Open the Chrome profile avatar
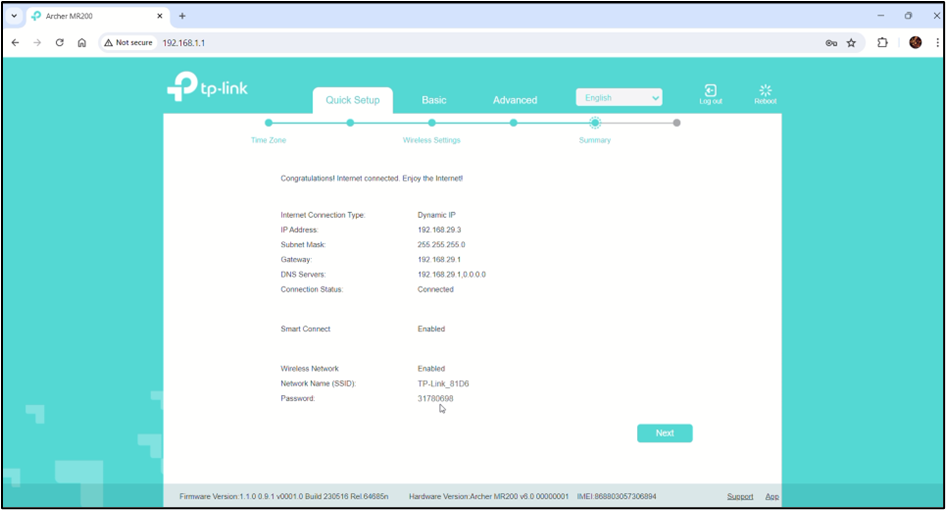Viewport: 946px width, 510px height. pos(915,43)
